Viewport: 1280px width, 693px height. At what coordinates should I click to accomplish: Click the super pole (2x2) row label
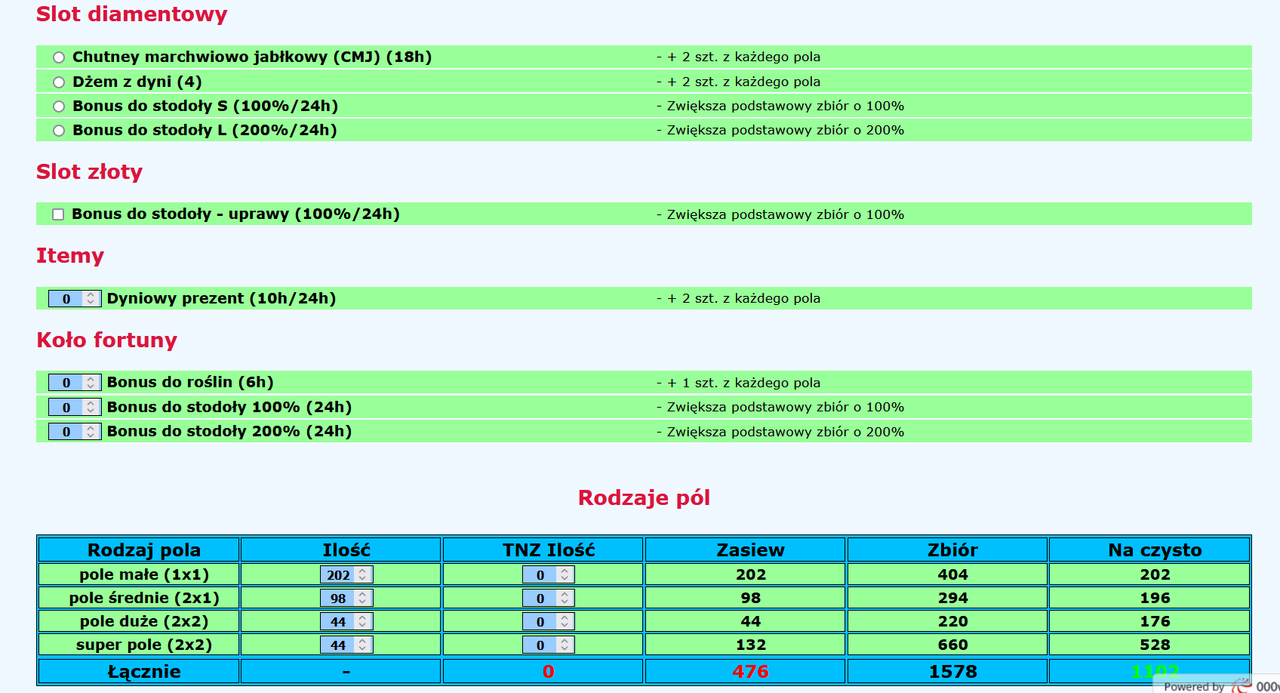pos(144,645)
